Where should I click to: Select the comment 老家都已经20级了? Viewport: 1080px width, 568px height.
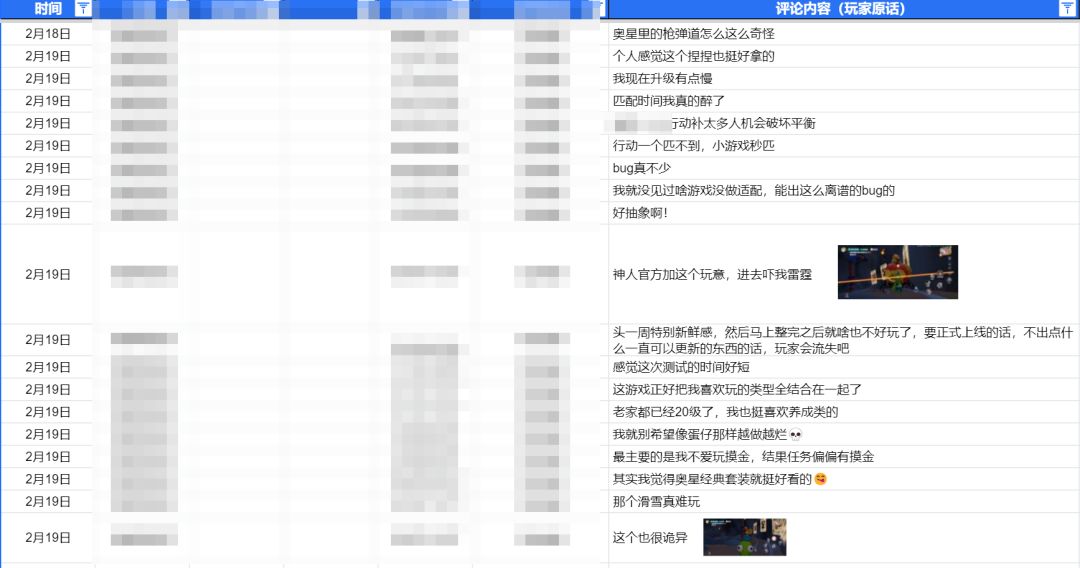725,412
